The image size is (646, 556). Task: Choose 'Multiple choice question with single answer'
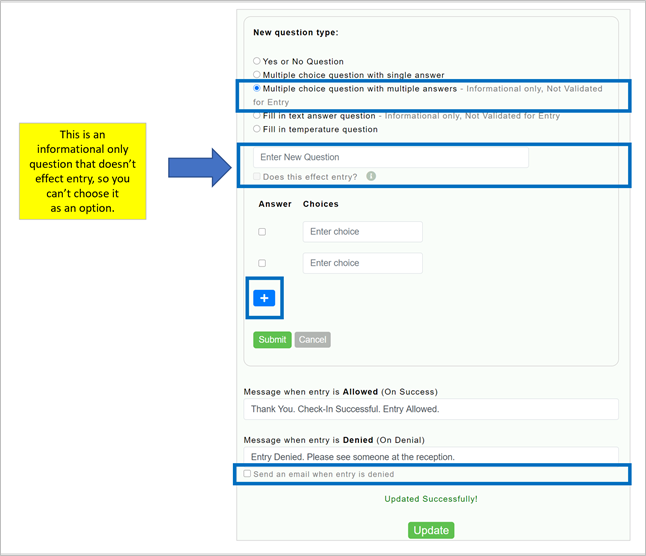click(257, 75)
